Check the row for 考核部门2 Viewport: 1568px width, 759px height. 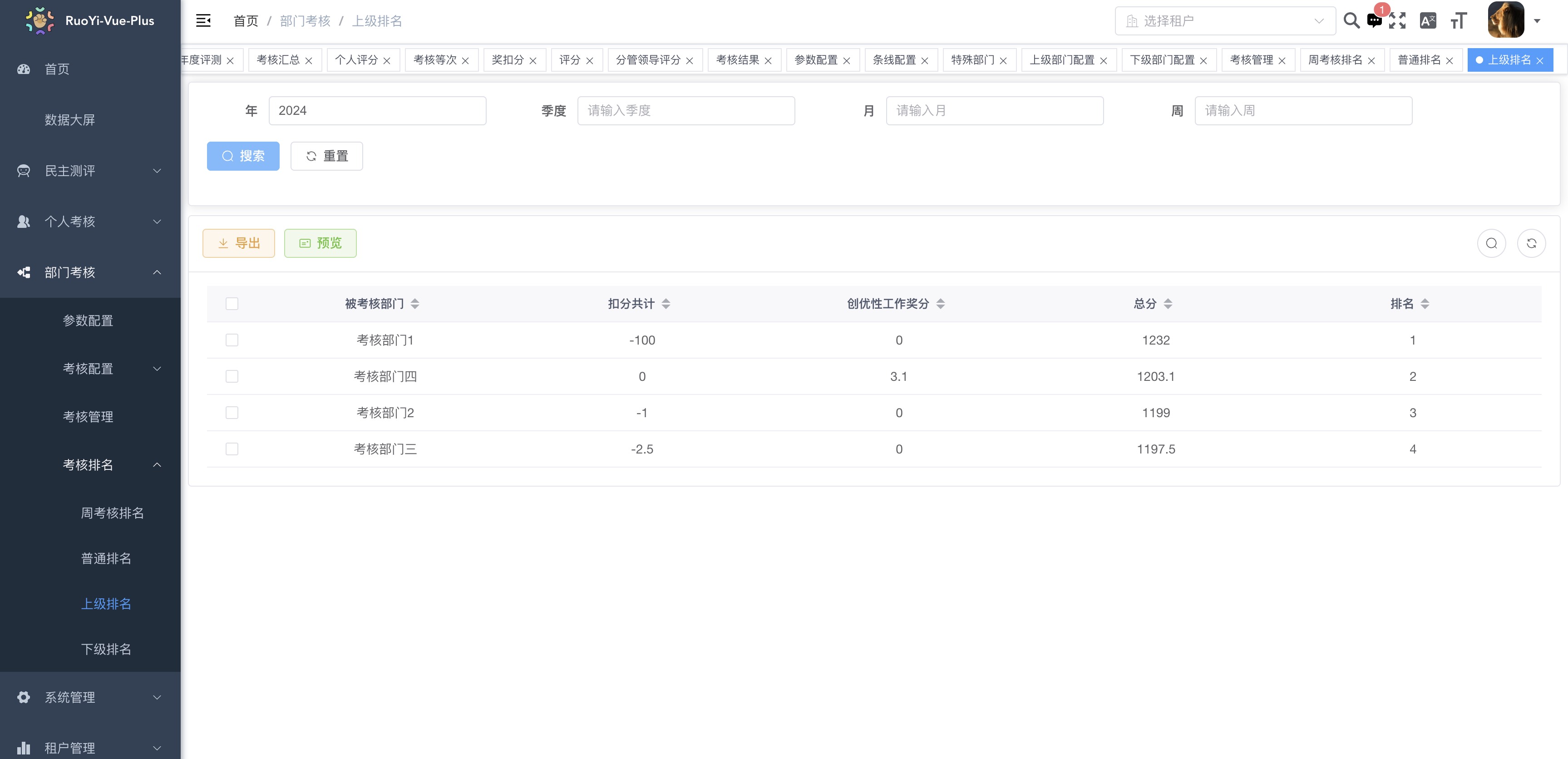[x=232, y=413]
